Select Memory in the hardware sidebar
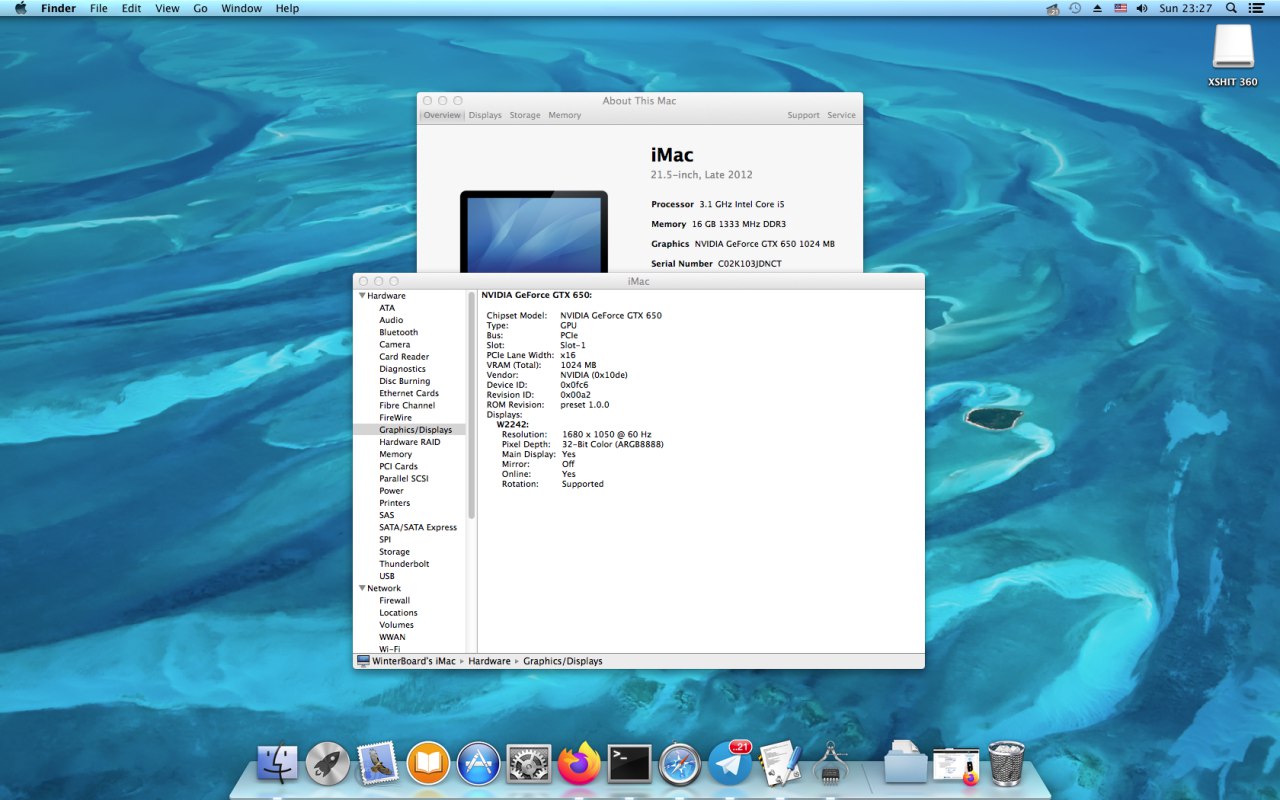Image resolution: width=1280 pixels, height=800 pixels. (x=395, y=454)
